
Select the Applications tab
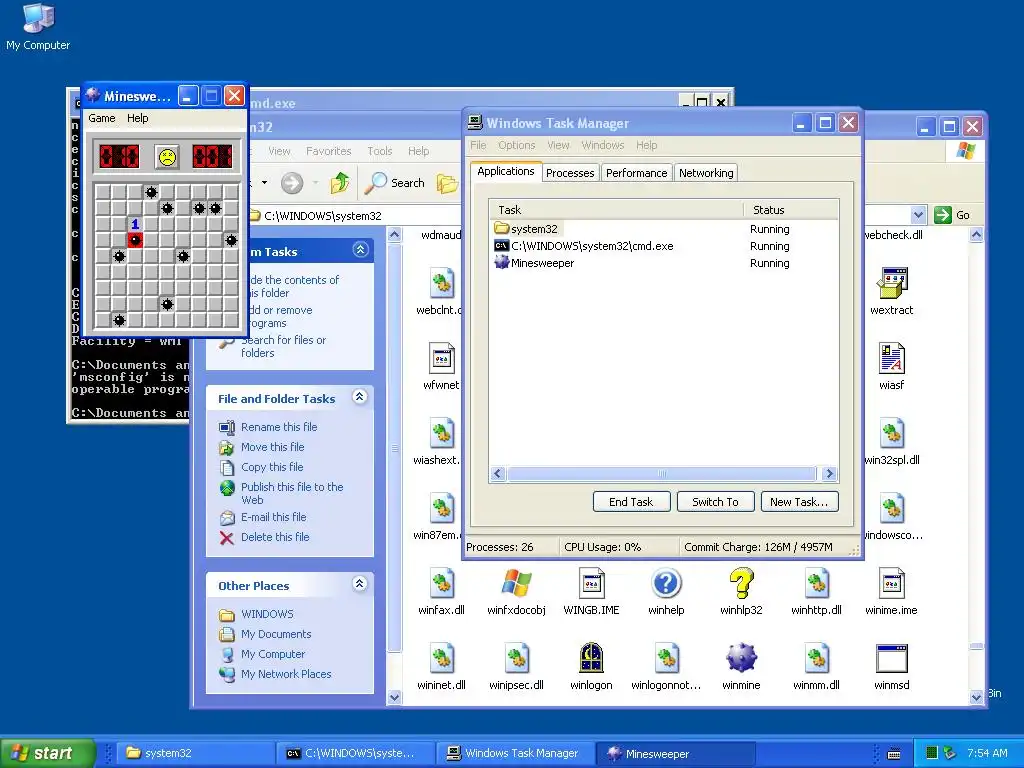(x=505, y=171)
